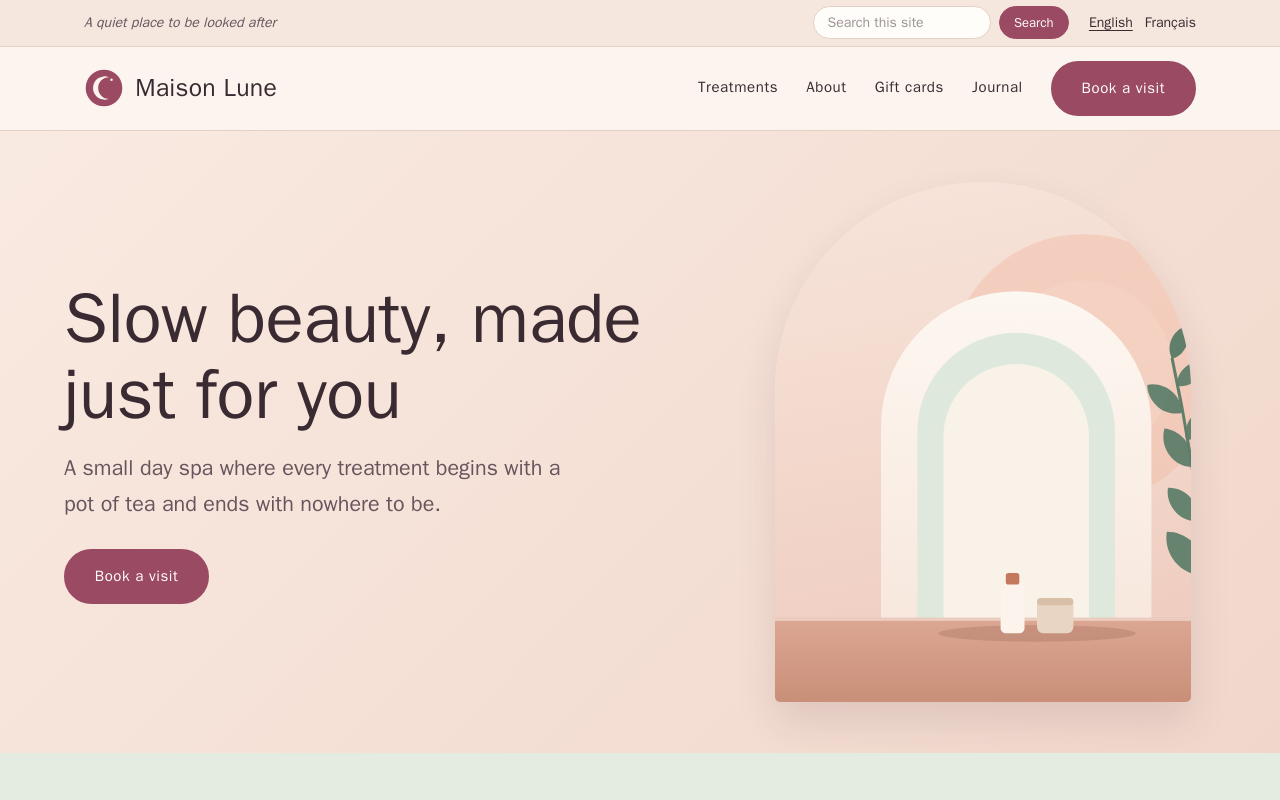Image resolution: width=1280 pixels, height=800 pixels.
Task: Focus the Search this site field
Action: tap(901, 22)
